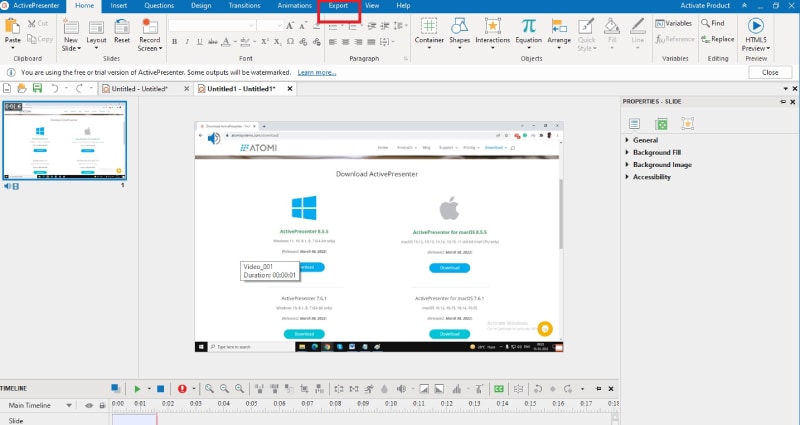Click Activate Product in title bar
The height and width of the screenshot is (425, 800).
705,6
